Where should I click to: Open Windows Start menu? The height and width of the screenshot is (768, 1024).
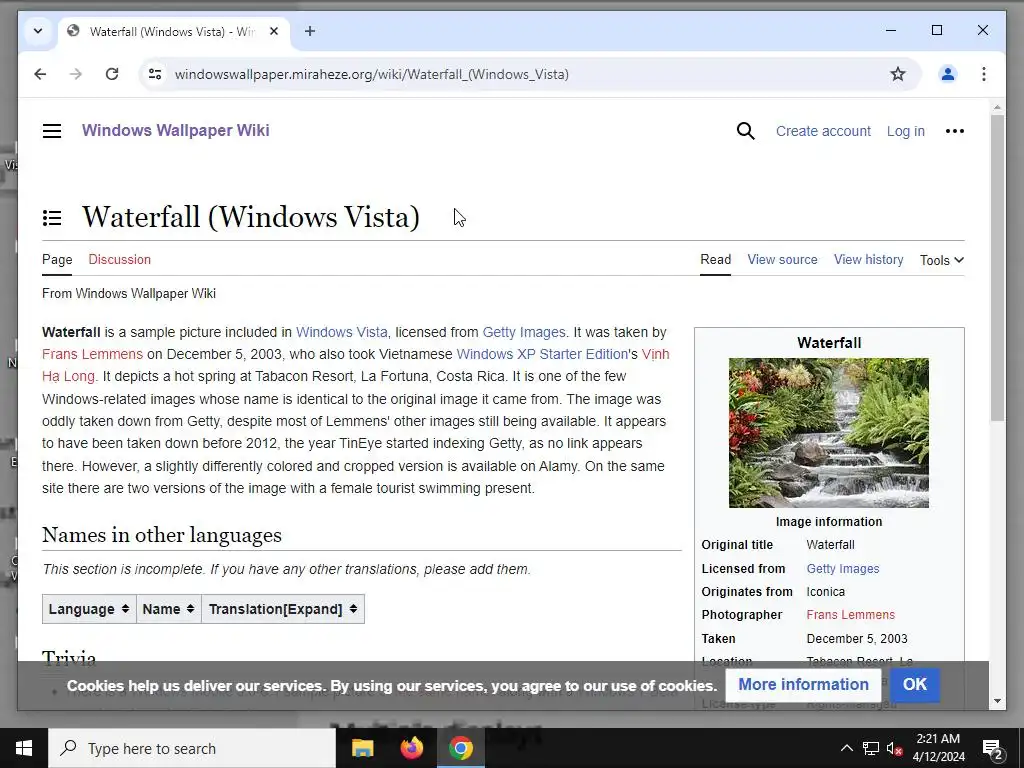[24, 748]
